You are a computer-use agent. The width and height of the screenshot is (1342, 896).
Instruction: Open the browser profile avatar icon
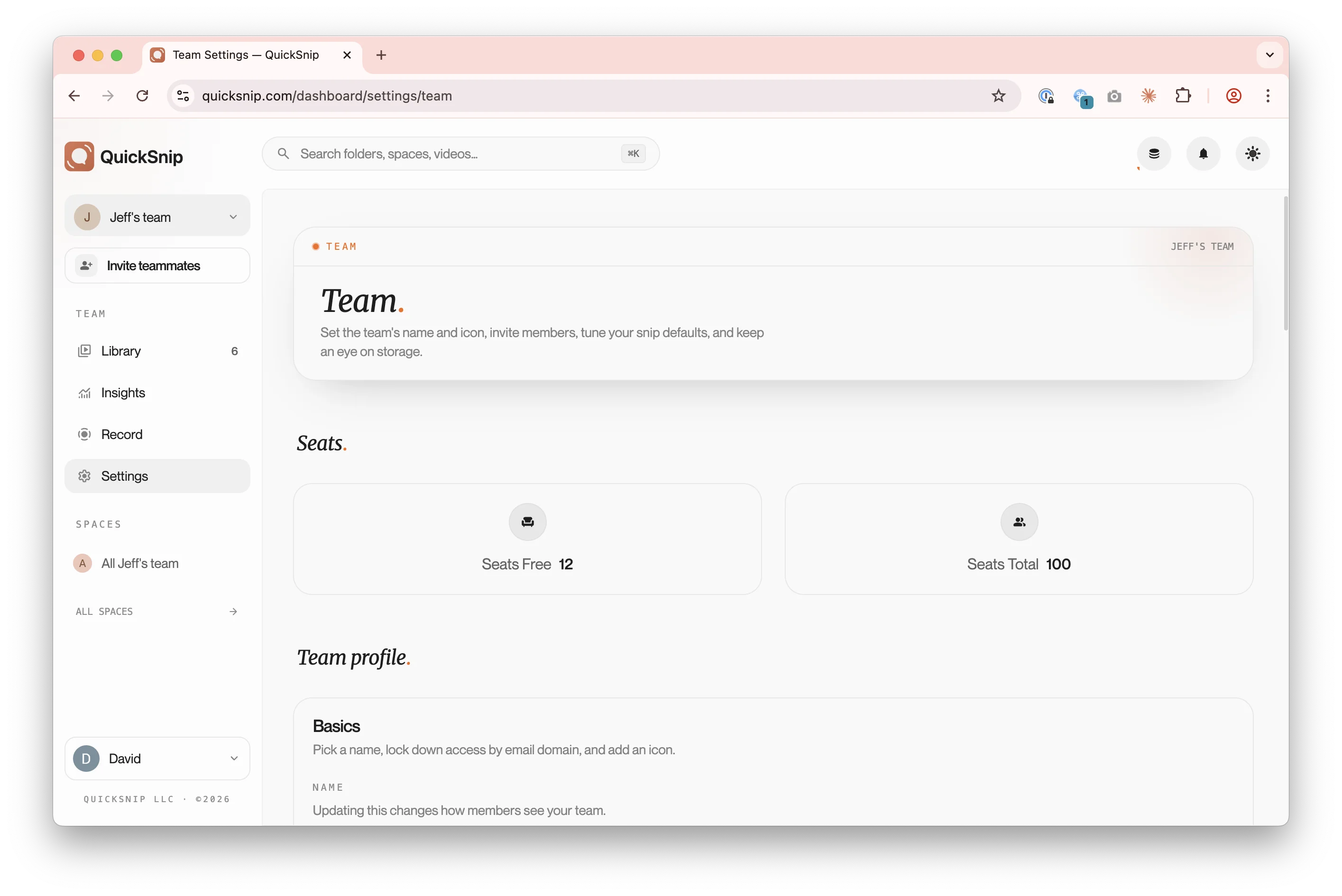pyautogui.click(x=1233, y=96)
